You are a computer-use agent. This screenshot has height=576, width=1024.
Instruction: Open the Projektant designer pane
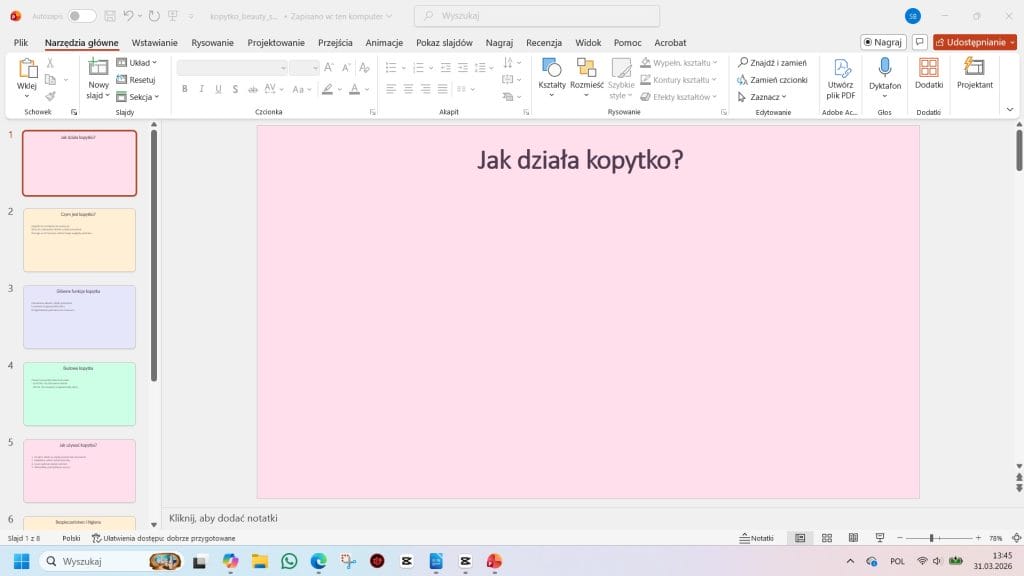pyautogui.click(x=974, y=68)
